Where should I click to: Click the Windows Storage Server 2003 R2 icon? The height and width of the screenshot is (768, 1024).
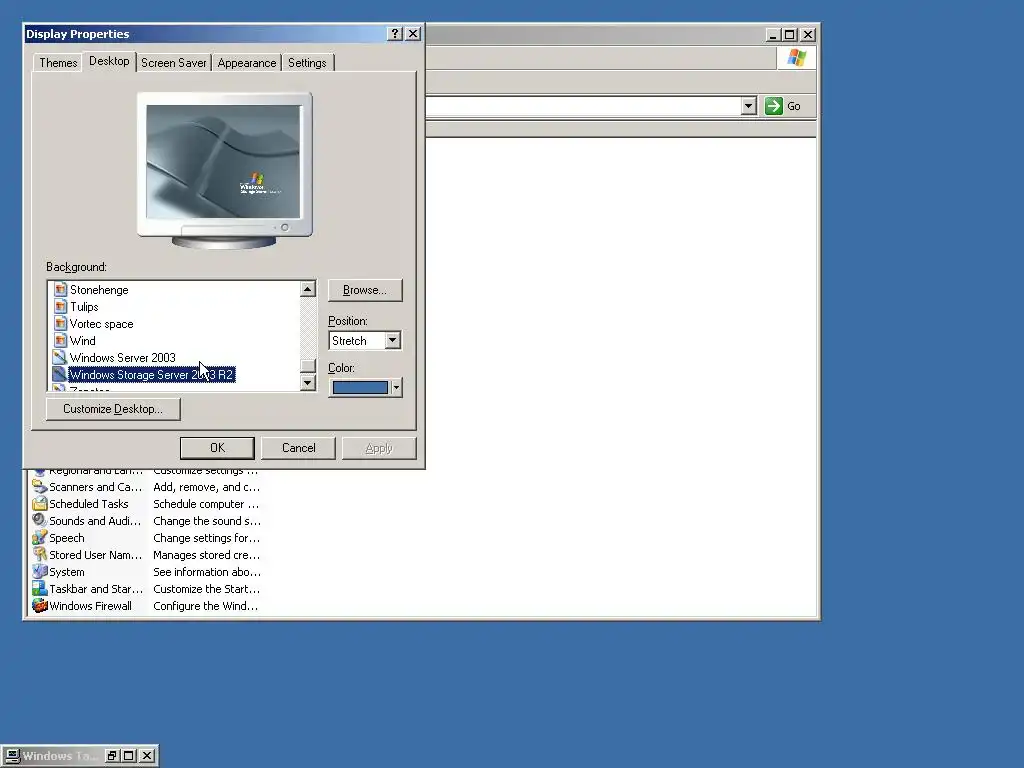[60, 374]
